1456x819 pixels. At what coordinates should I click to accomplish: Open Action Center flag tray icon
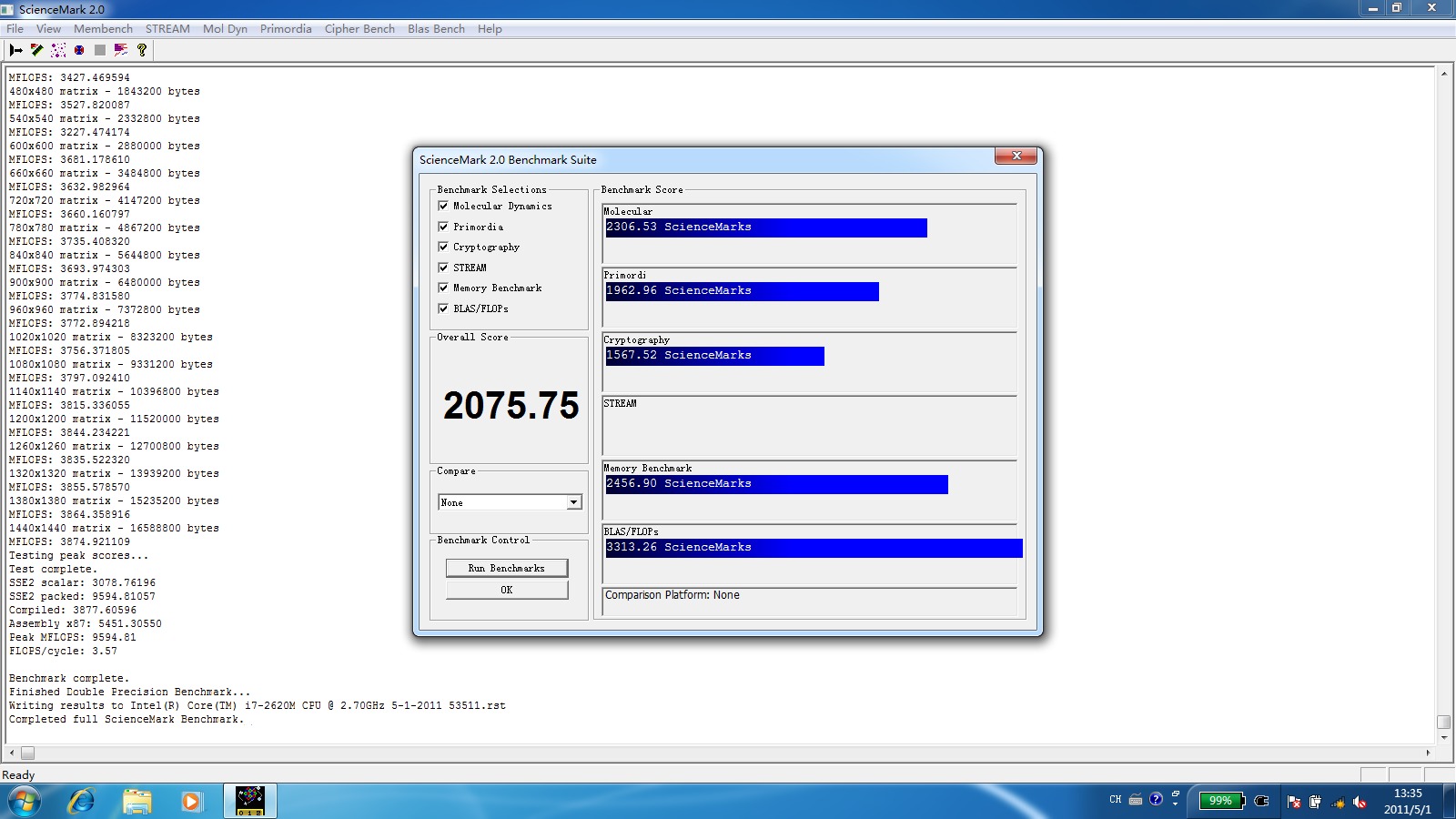(1294, 802)
